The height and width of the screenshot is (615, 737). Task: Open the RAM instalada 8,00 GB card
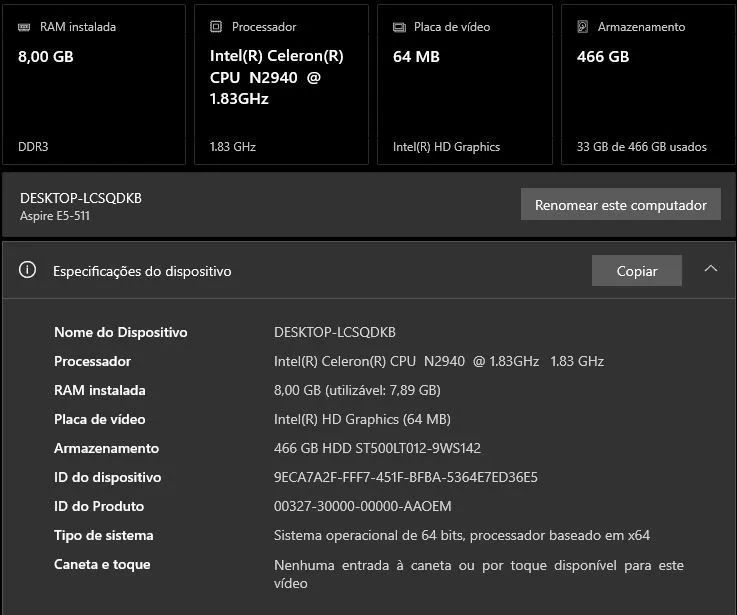(94, 85)
